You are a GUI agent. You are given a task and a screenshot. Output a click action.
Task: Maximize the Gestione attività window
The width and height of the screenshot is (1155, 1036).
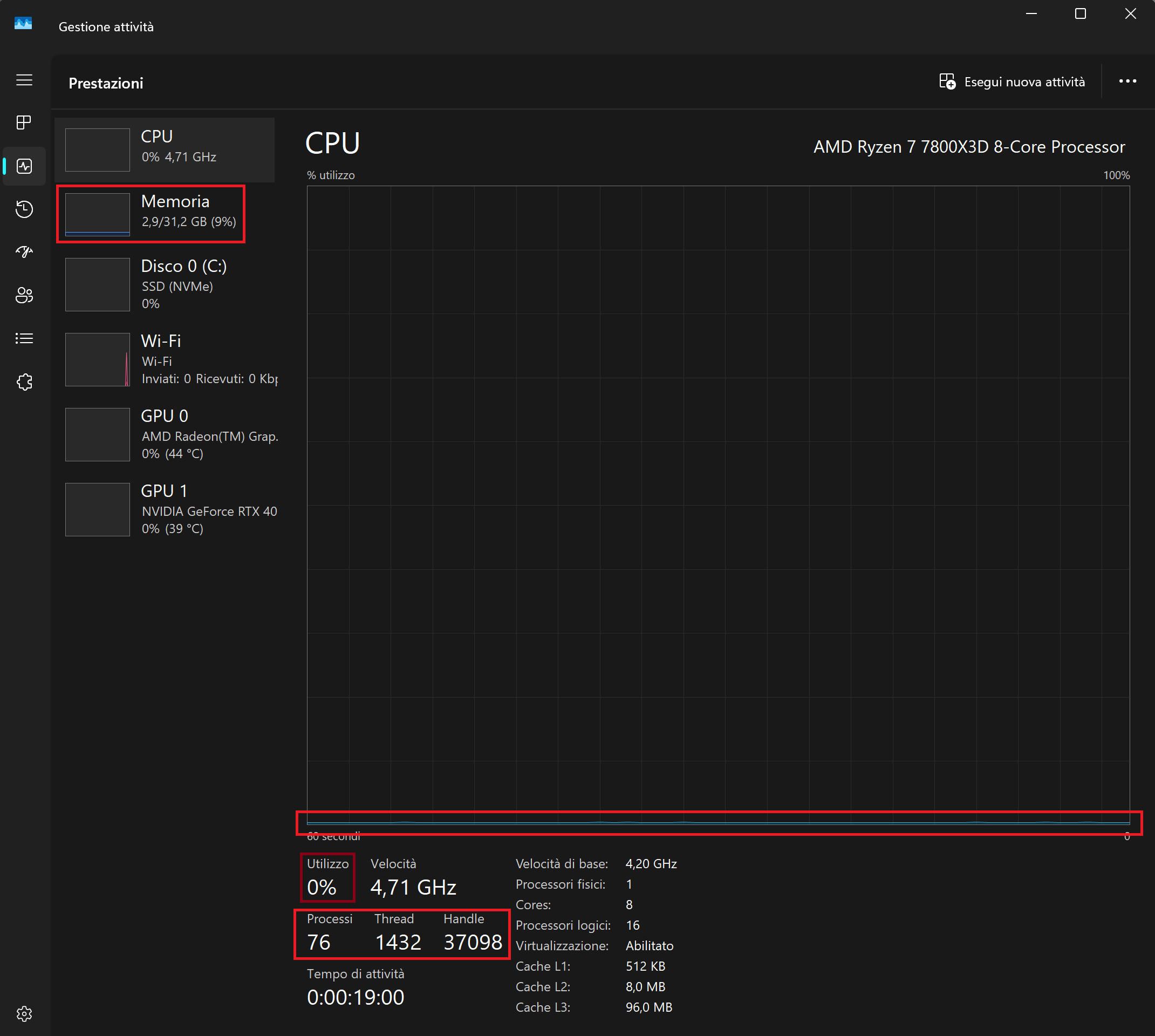tap(1081, 13)
